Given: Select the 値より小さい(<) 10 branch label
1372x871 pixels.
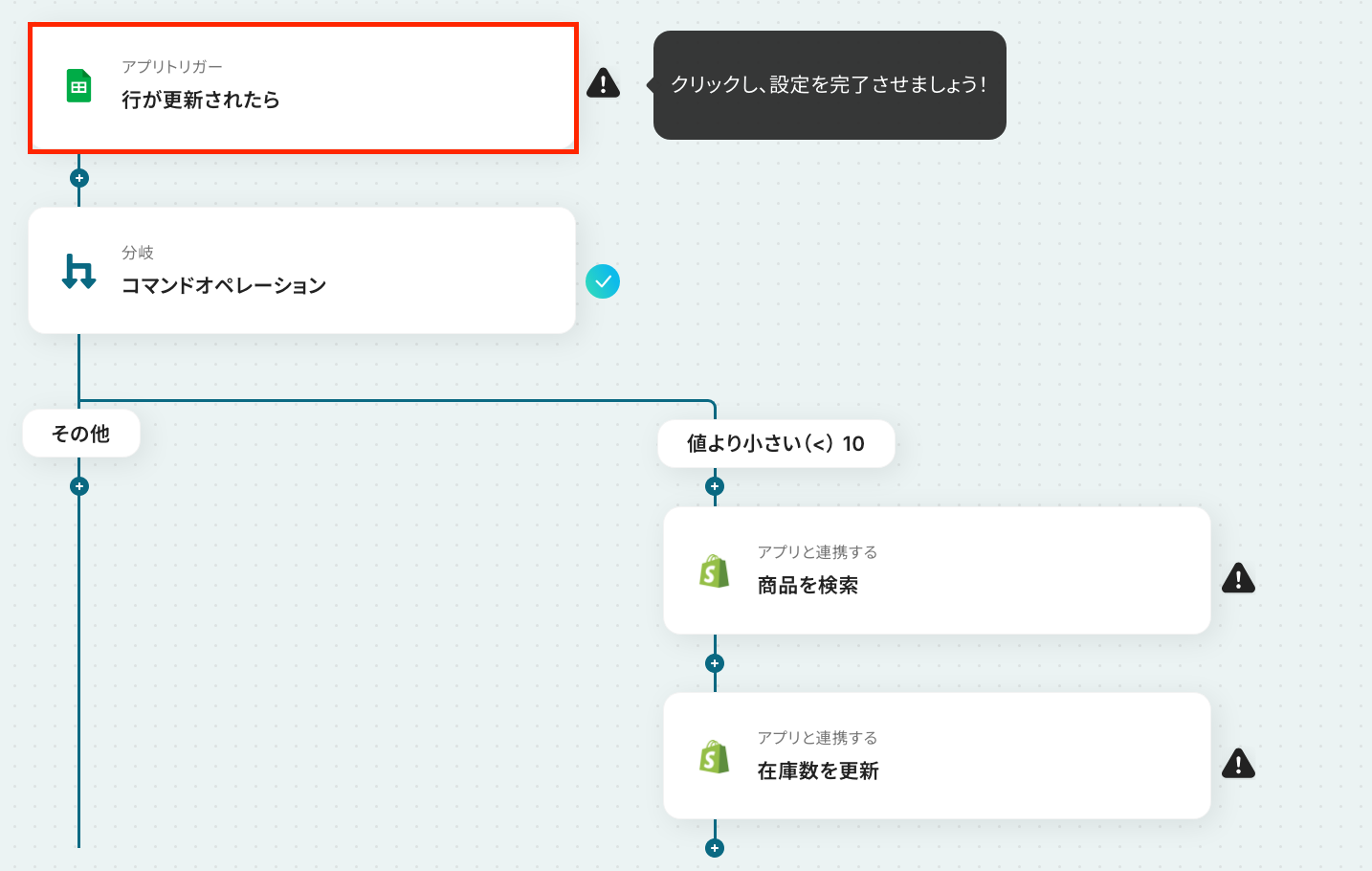Looking at the screenshot, I should click(776, 443).
